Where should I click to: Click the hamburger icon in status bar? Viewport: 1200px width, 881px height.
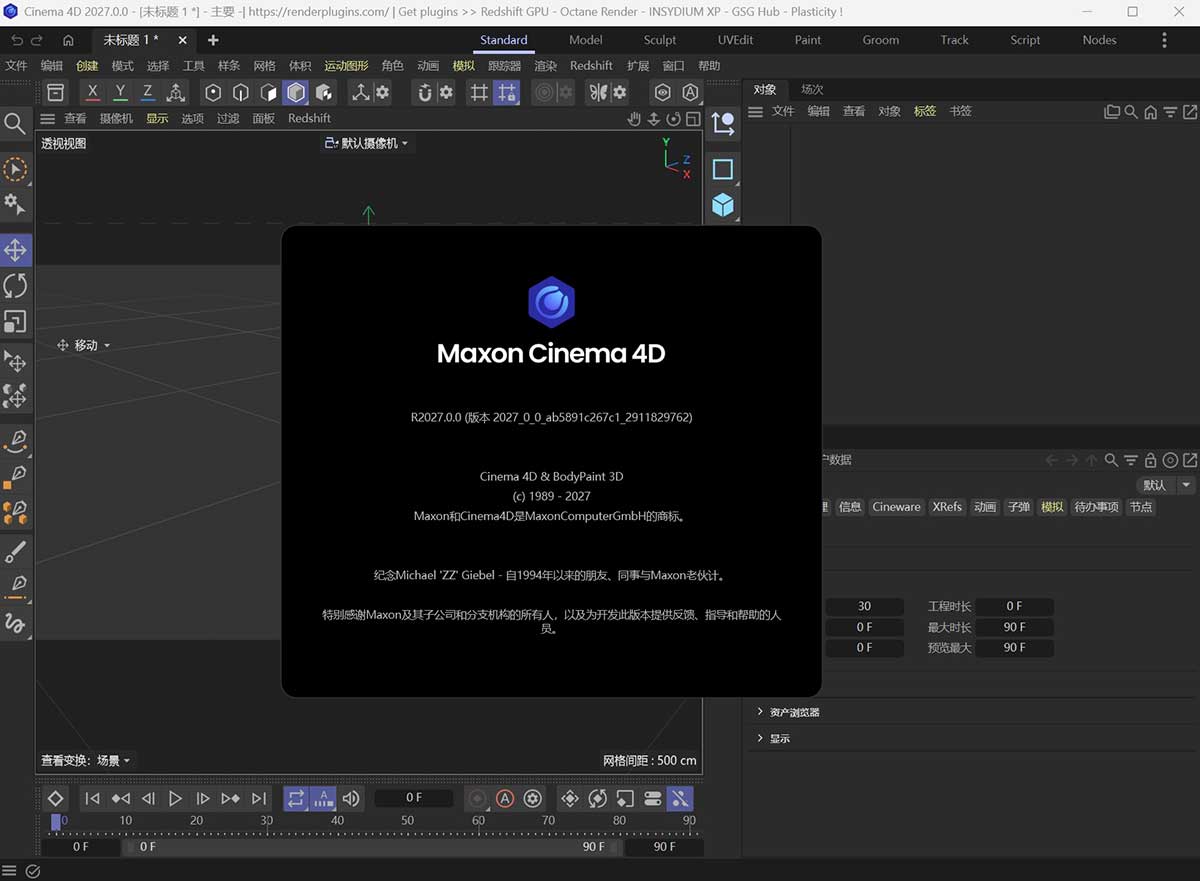tap(9, 871)
